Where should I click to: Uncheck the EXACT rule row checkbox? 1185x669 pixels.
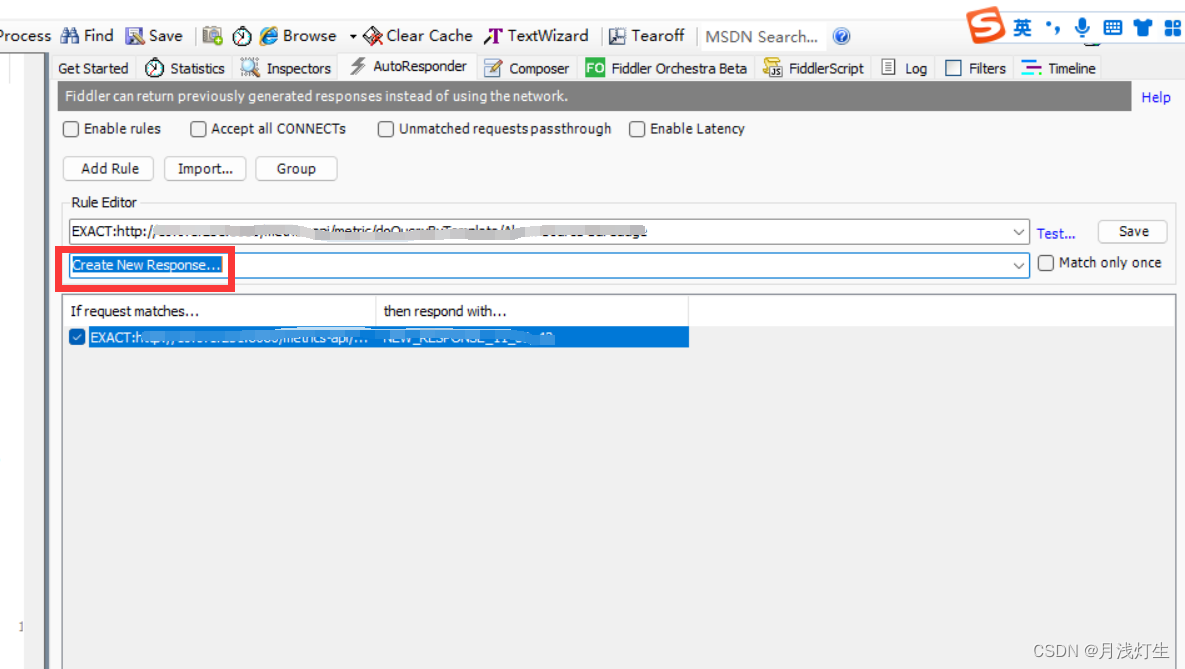(x=77, y=337)
